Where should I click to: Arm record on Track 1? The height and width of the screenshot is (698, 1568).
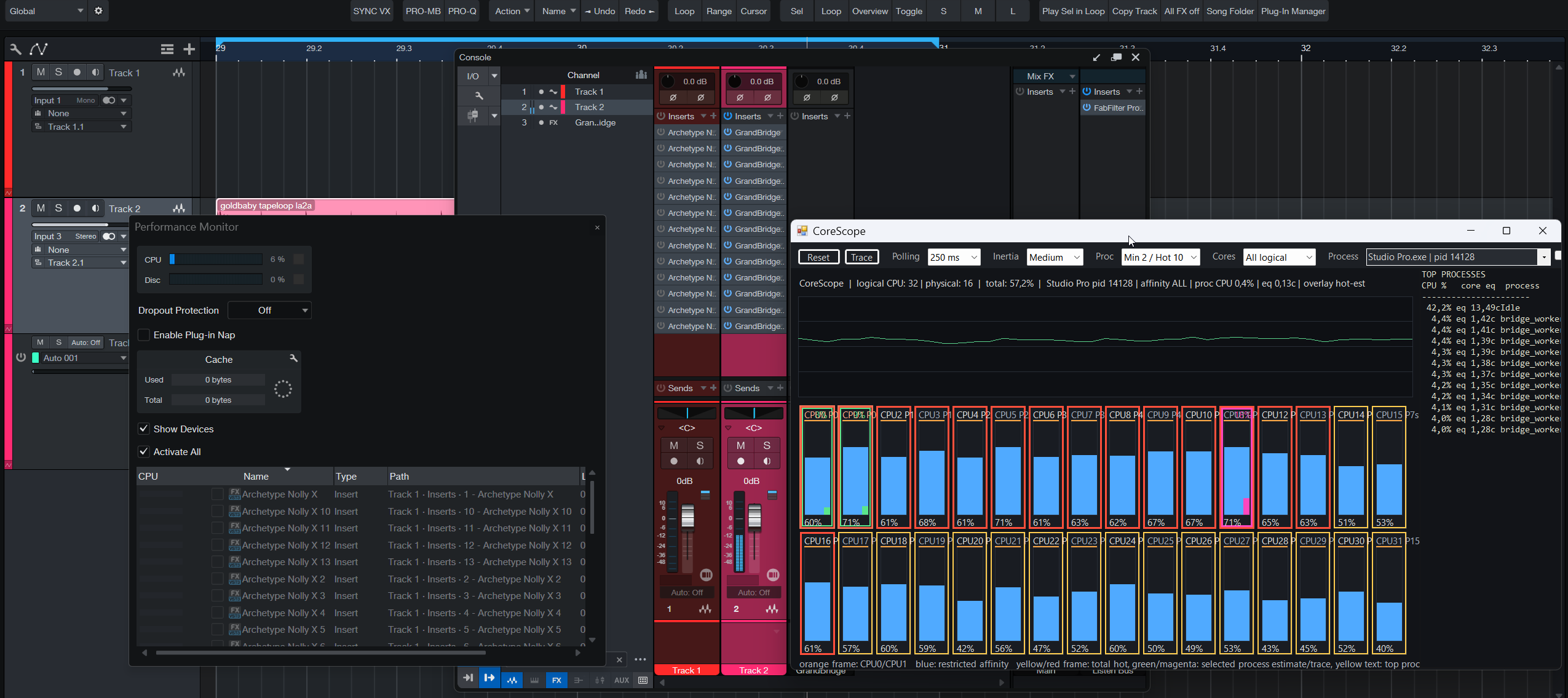[x=77, y=72]
